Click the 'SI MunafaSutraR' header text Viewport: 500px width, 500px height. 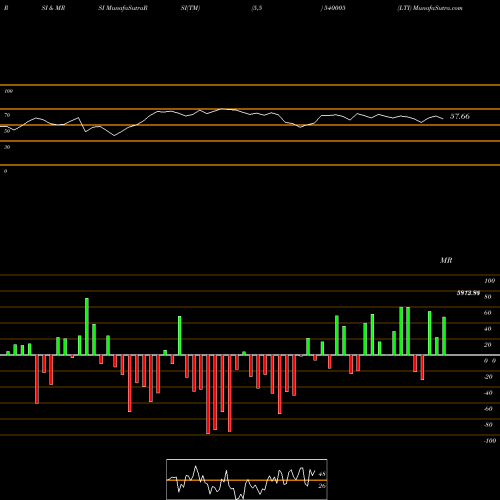click(x=123, y=8)
